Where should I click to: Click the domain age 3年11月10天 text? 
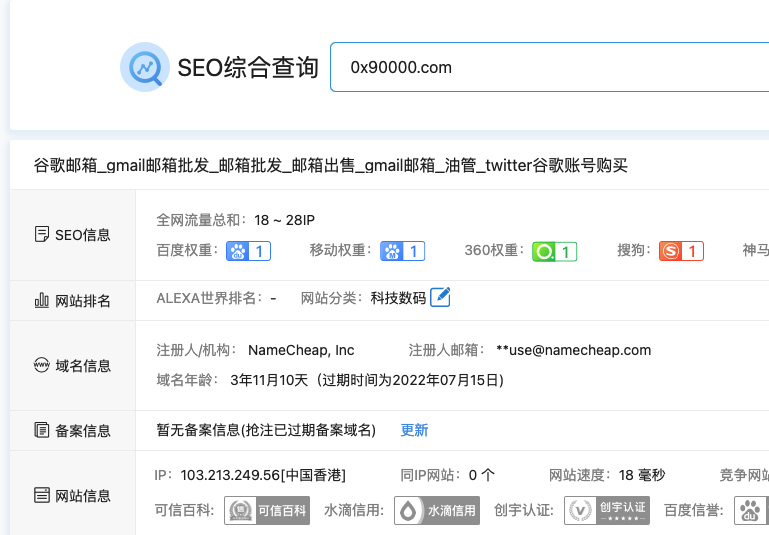tap(269, 380)
